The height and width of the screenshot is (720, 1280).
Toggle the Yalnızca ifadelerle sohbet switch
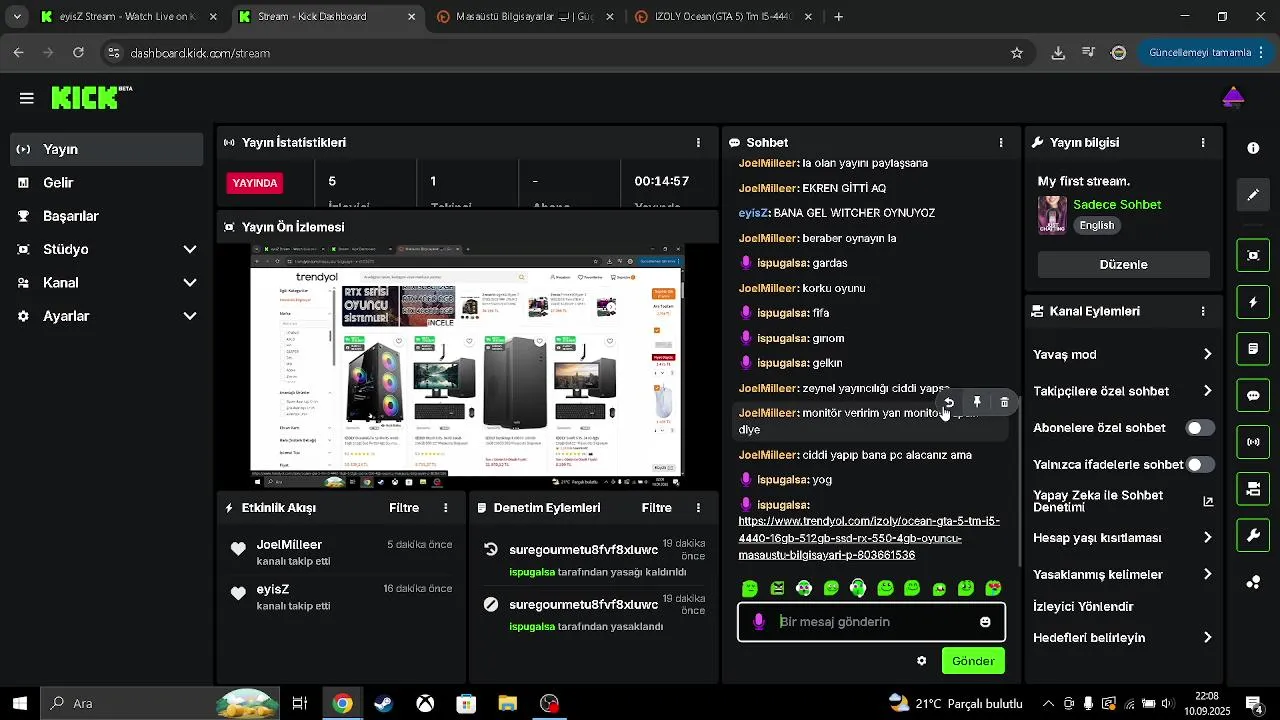tap(1200, 465)
